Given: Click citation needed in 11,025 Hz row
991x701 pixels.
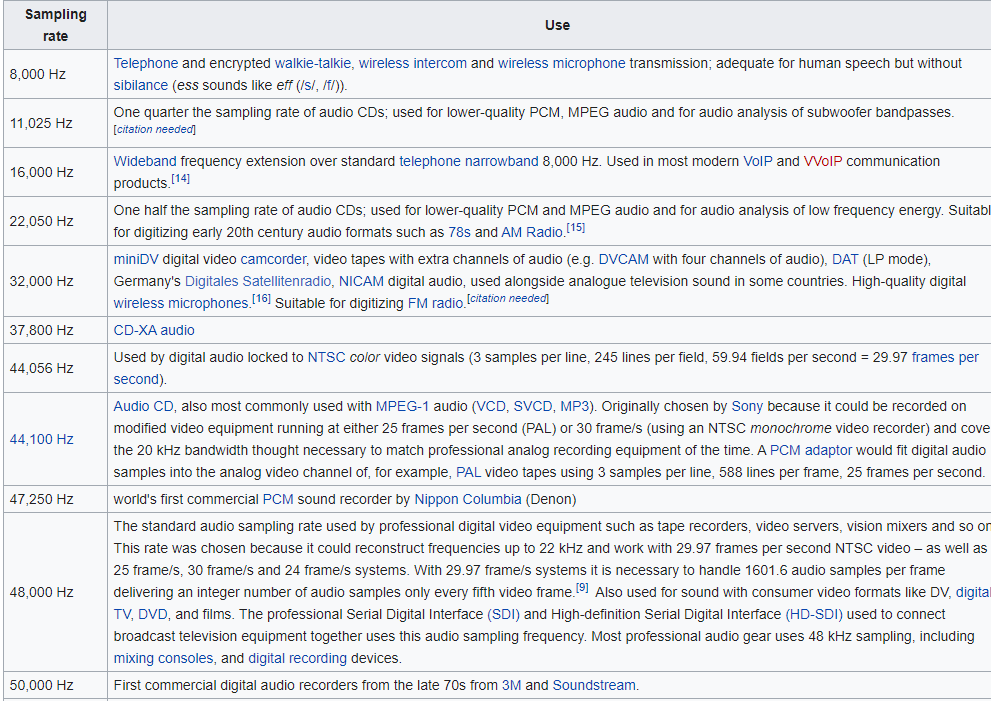Looking at the screenshot, I should (x=155, y=130).
